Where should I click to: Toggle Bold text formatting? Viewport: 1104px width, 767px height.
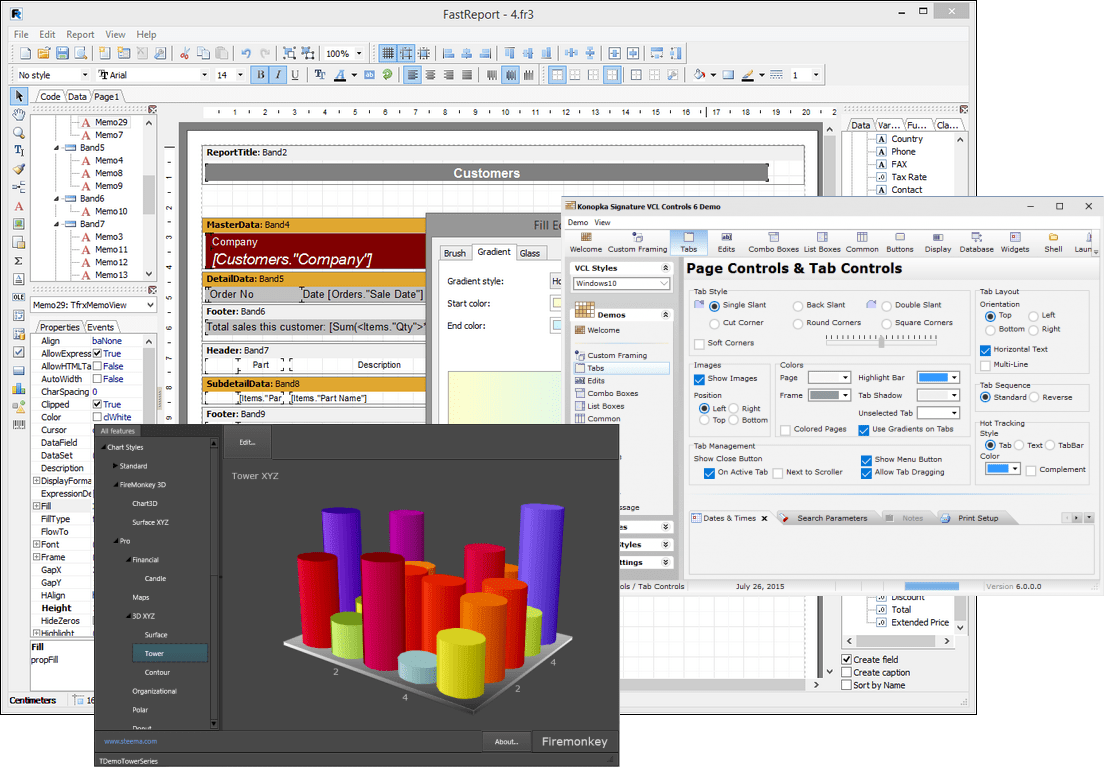coord(261,75)
